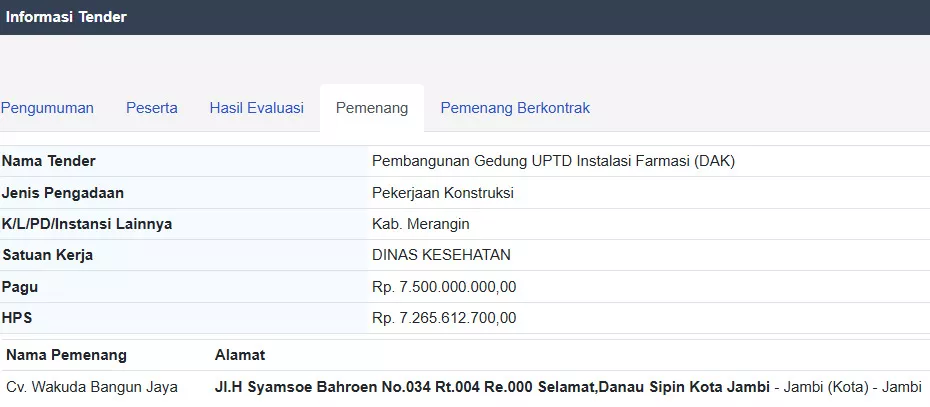
Task: Click the HPS amount Rp. 7.265.612.700,00
Action: tap(444, 318)
